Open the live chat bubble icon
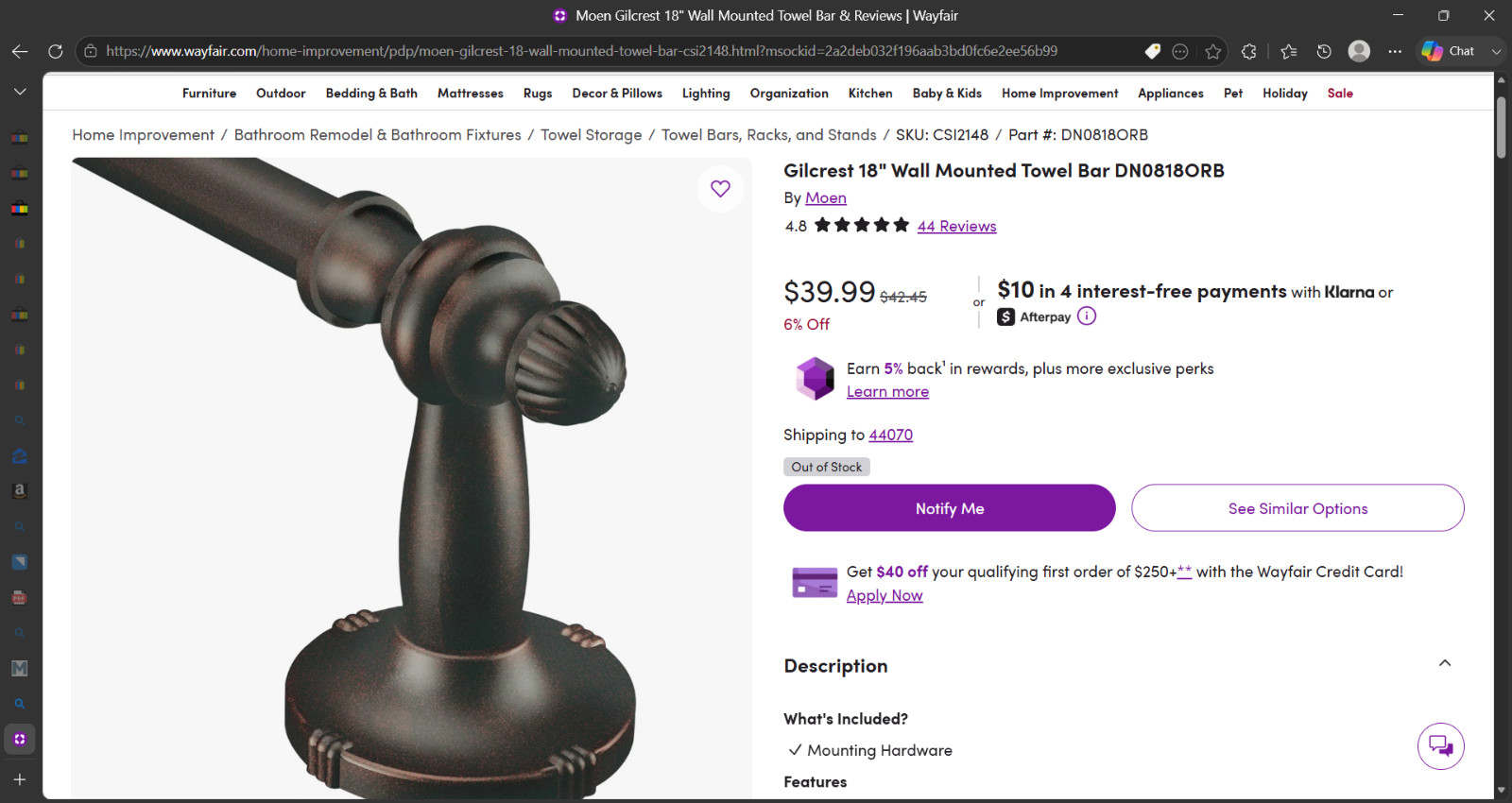The width and height of the screenshot is (1512, 803). pyautogui.click(x=1441, y=746)
